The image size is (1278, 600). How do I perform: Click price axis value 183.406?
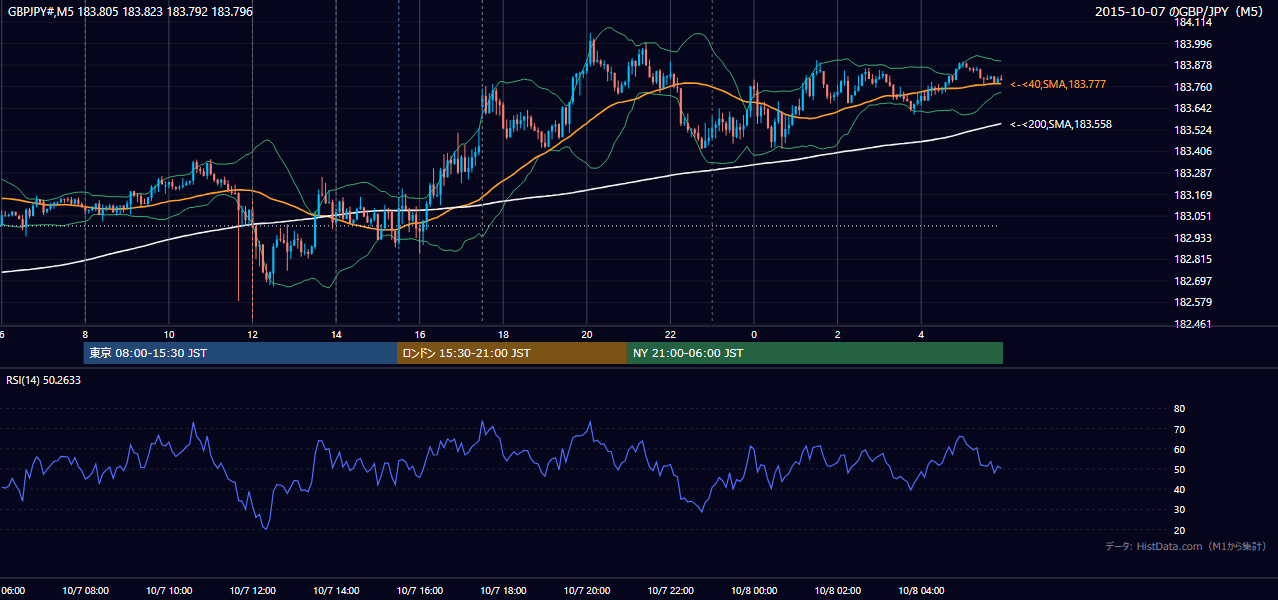(x=1192, y=152)
